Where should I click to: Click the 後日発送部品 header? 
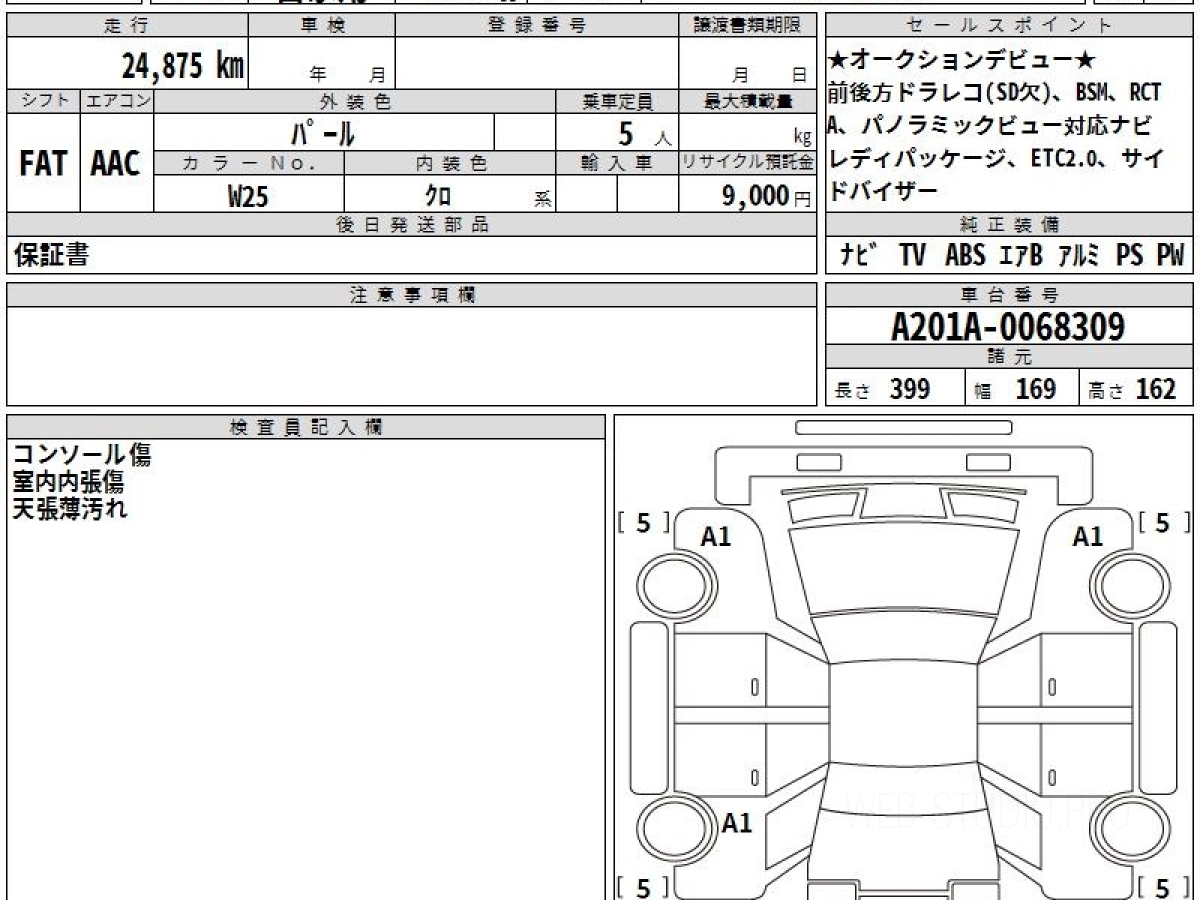[412, 225]
